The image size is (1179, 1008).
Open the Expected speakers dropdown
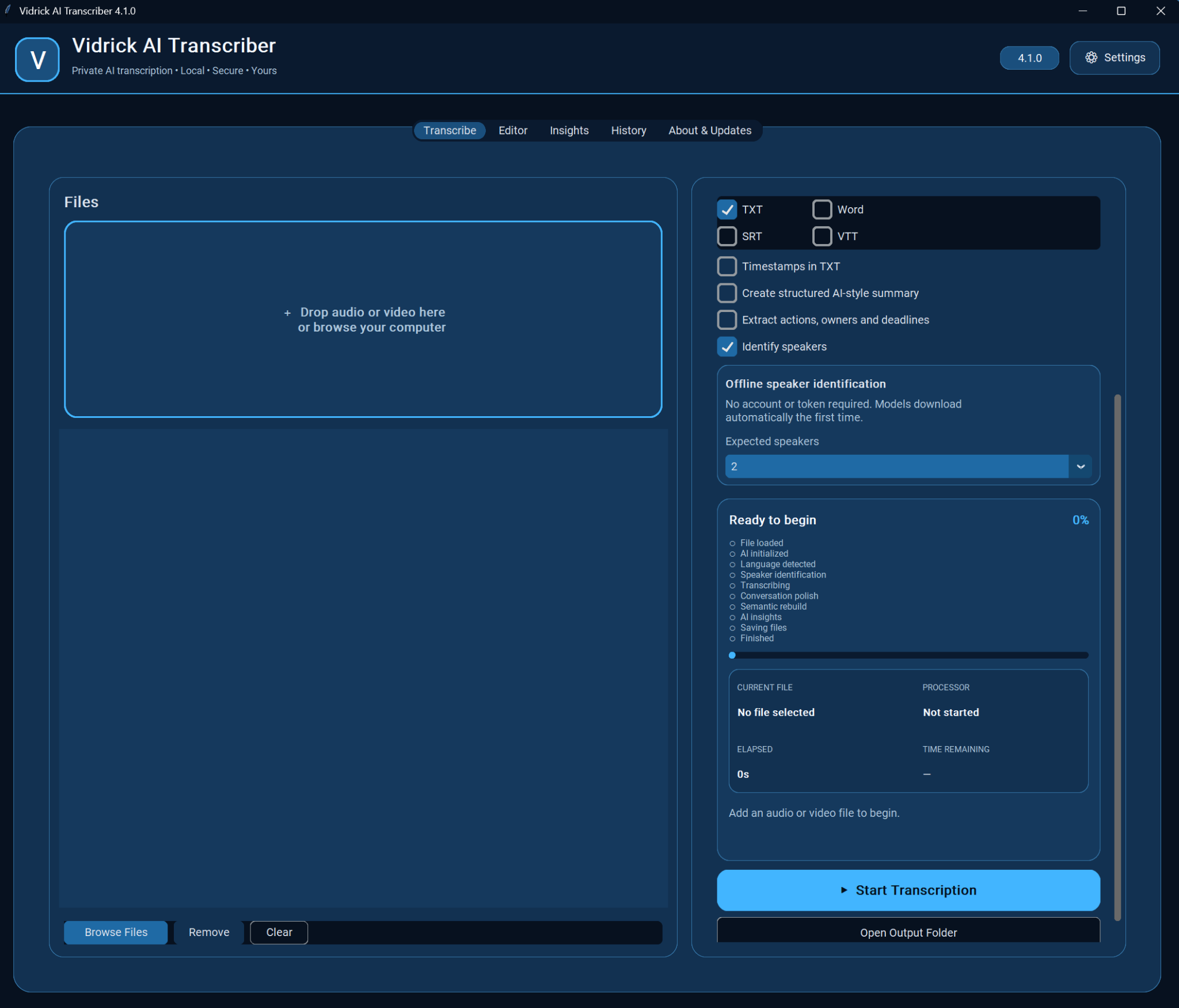pyautogui.click(x=908, y=466)
